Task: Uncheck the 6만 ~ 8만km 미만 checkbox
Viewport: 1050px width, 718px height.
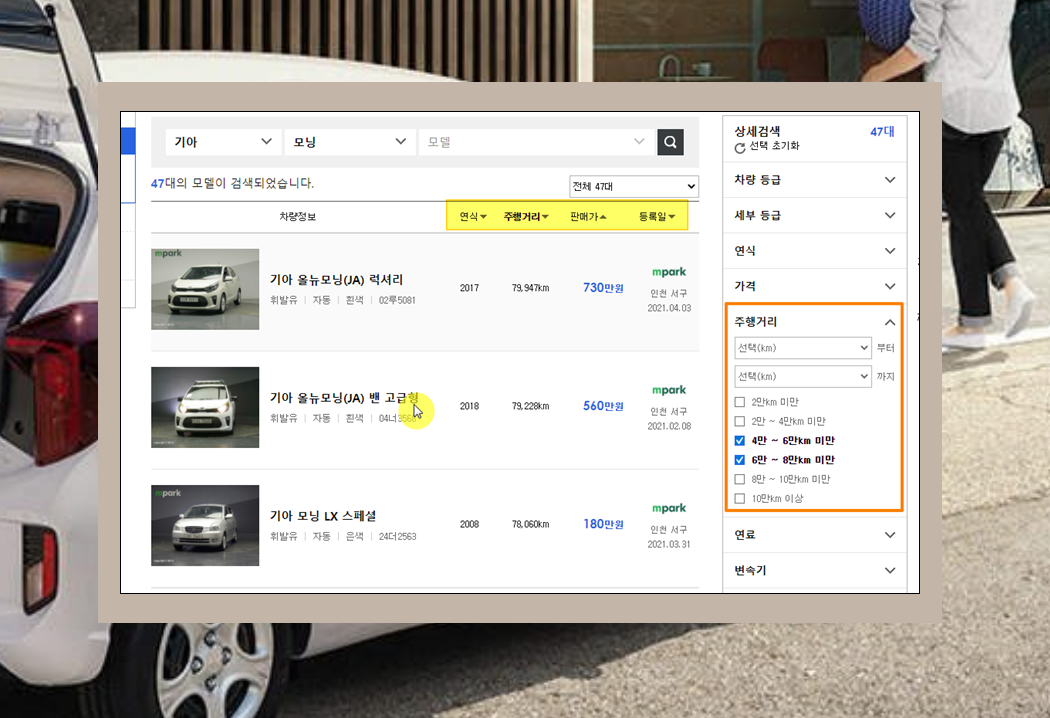Action: click(x=739, y=460)
